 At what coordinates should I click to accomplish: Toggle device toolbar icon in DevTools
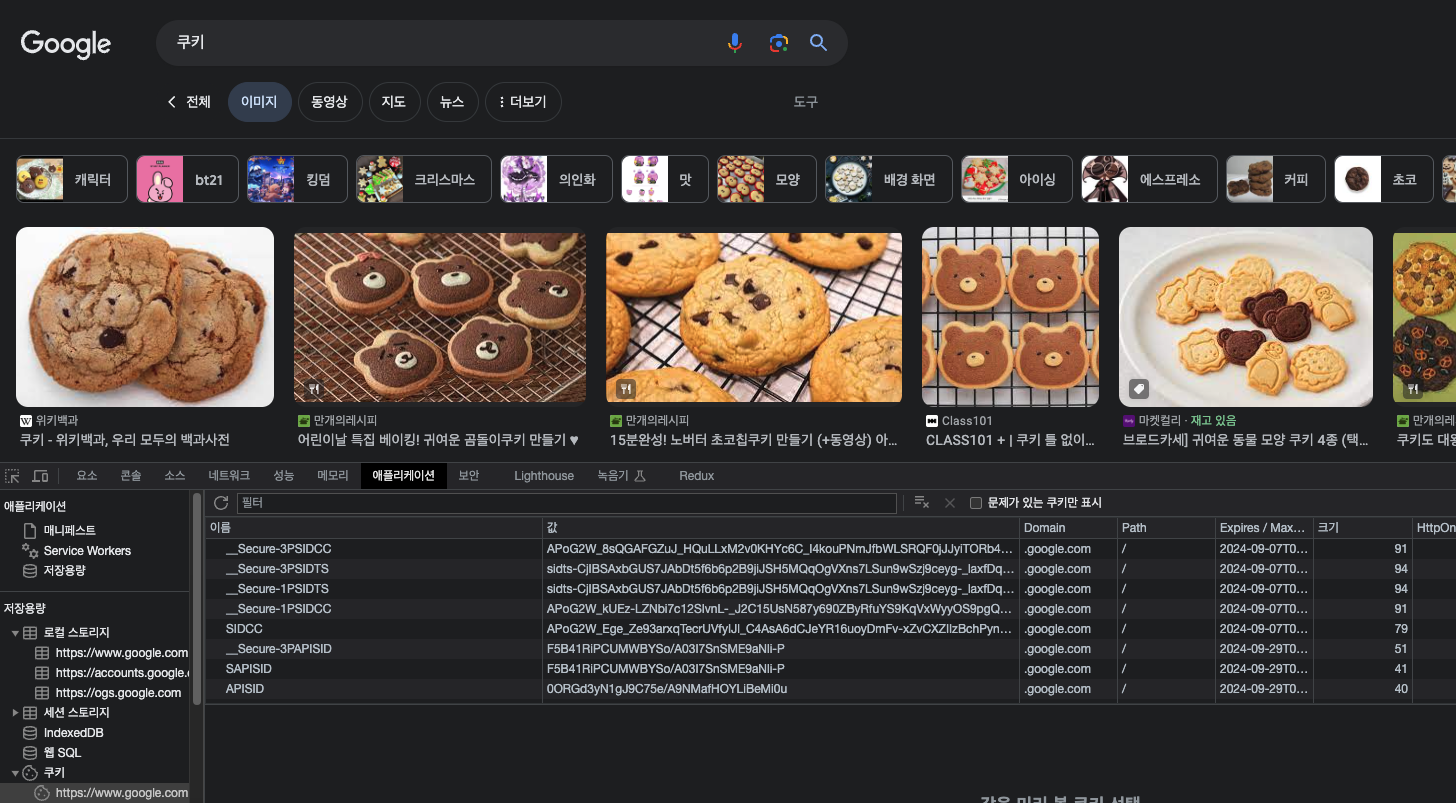pyautogui.click(x=40, y=476)
